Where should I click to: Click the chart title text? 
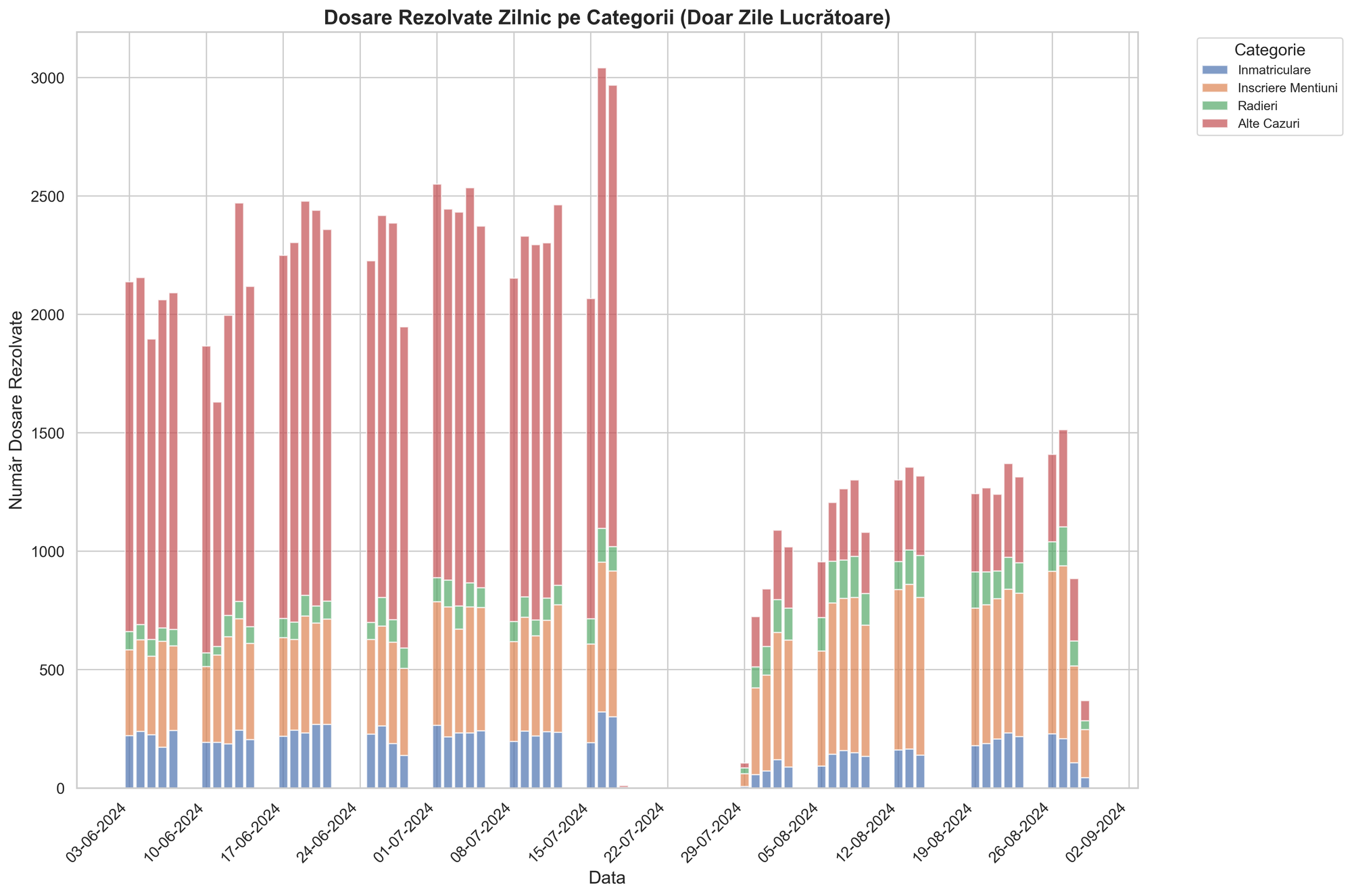(x=607, y=18)
